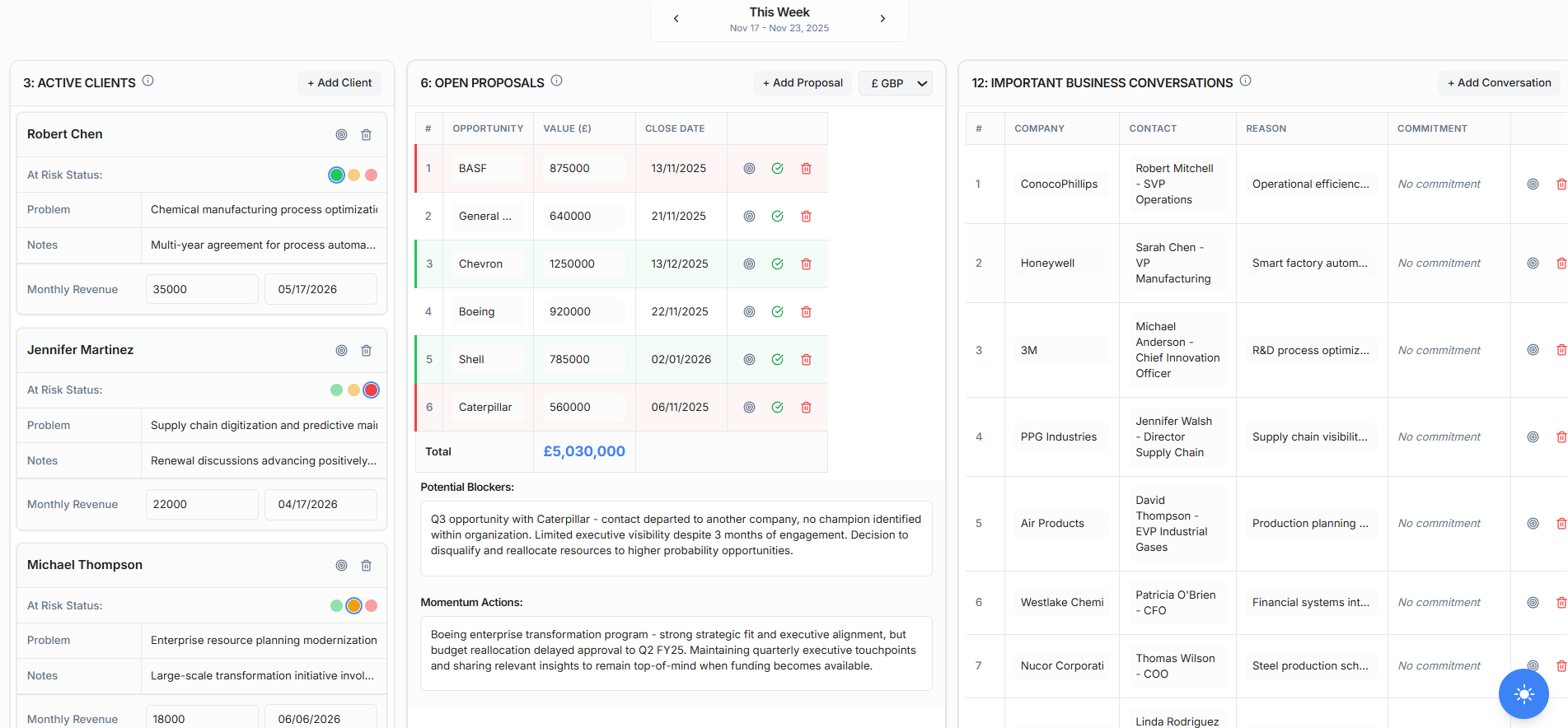Viewport: 1568px width, 728px height.
Task: Set Robert Chen risk status to red
Action: click(371, 175)
